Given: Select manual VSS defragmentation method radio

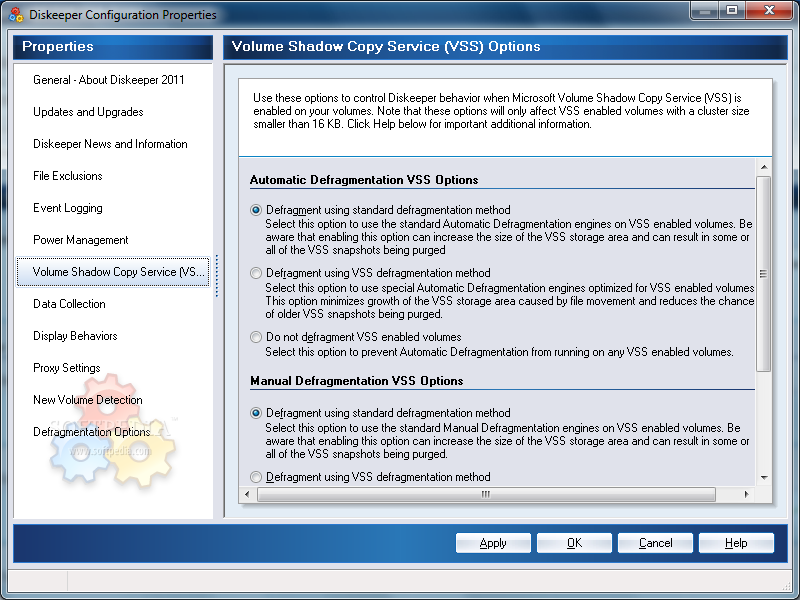Looking at the screenshot, I should (256, 477).
